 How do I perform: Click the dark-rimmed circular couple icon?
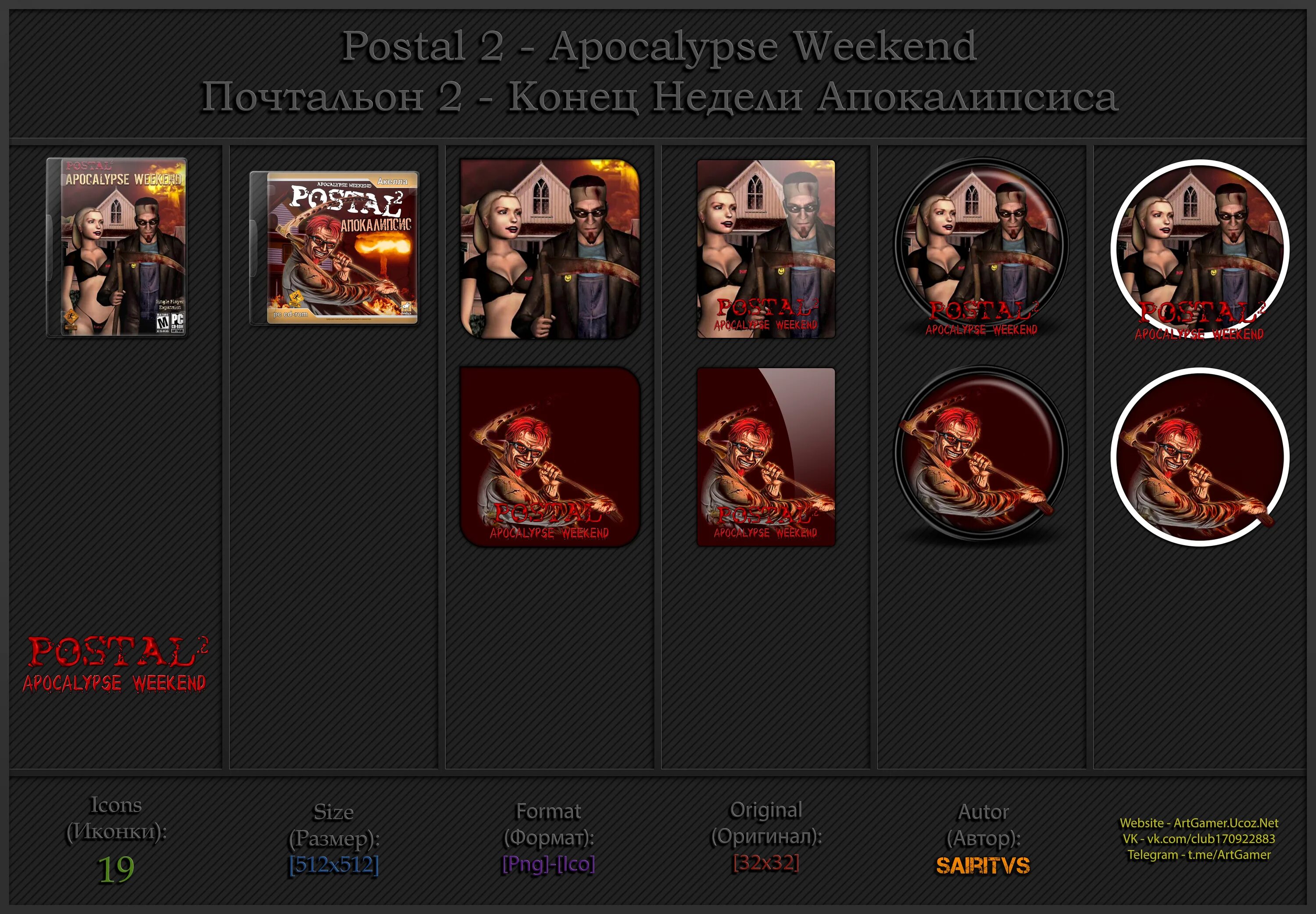pos(981,248)
